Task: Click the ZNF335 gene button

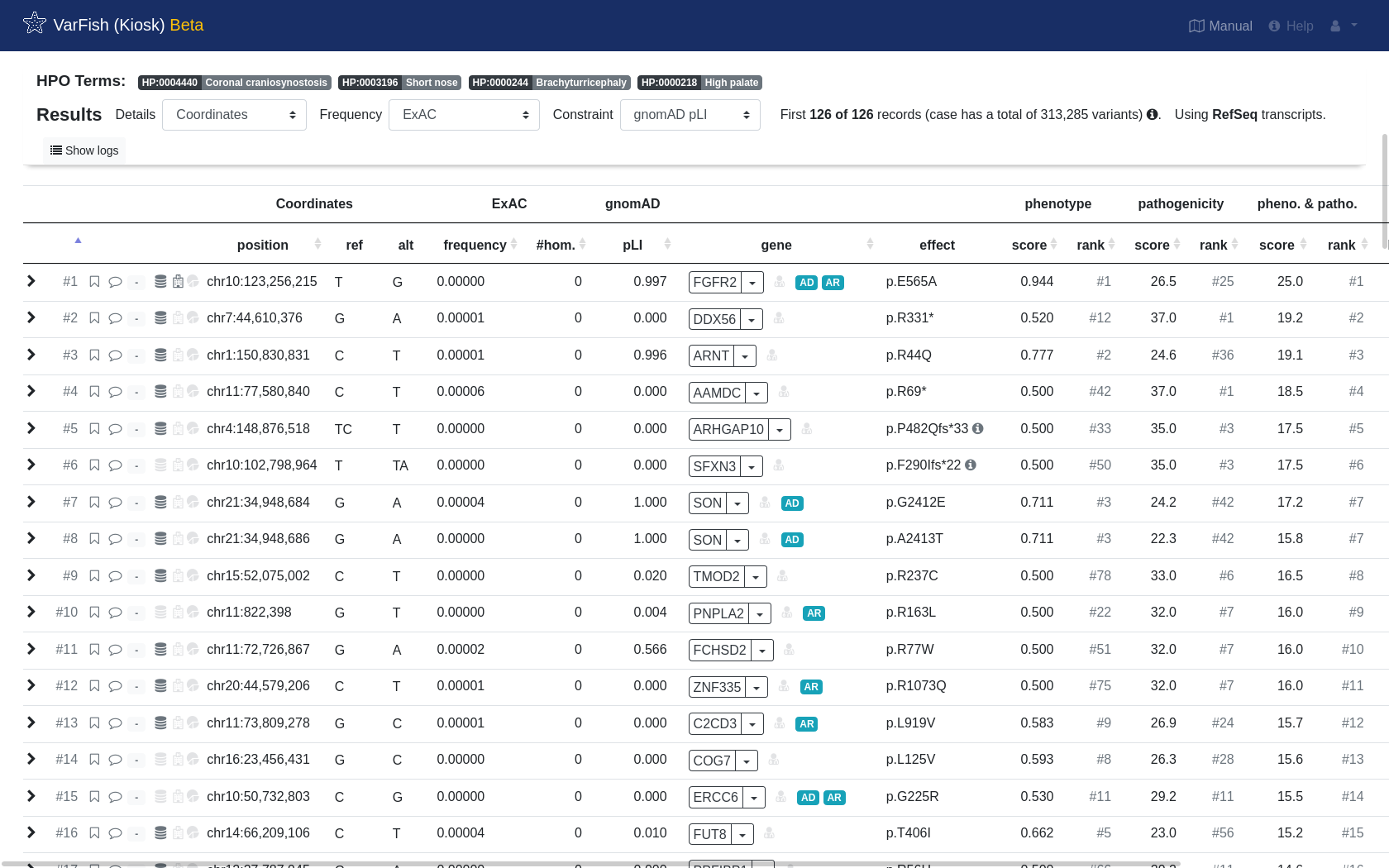Action: (x=717, y=687)
